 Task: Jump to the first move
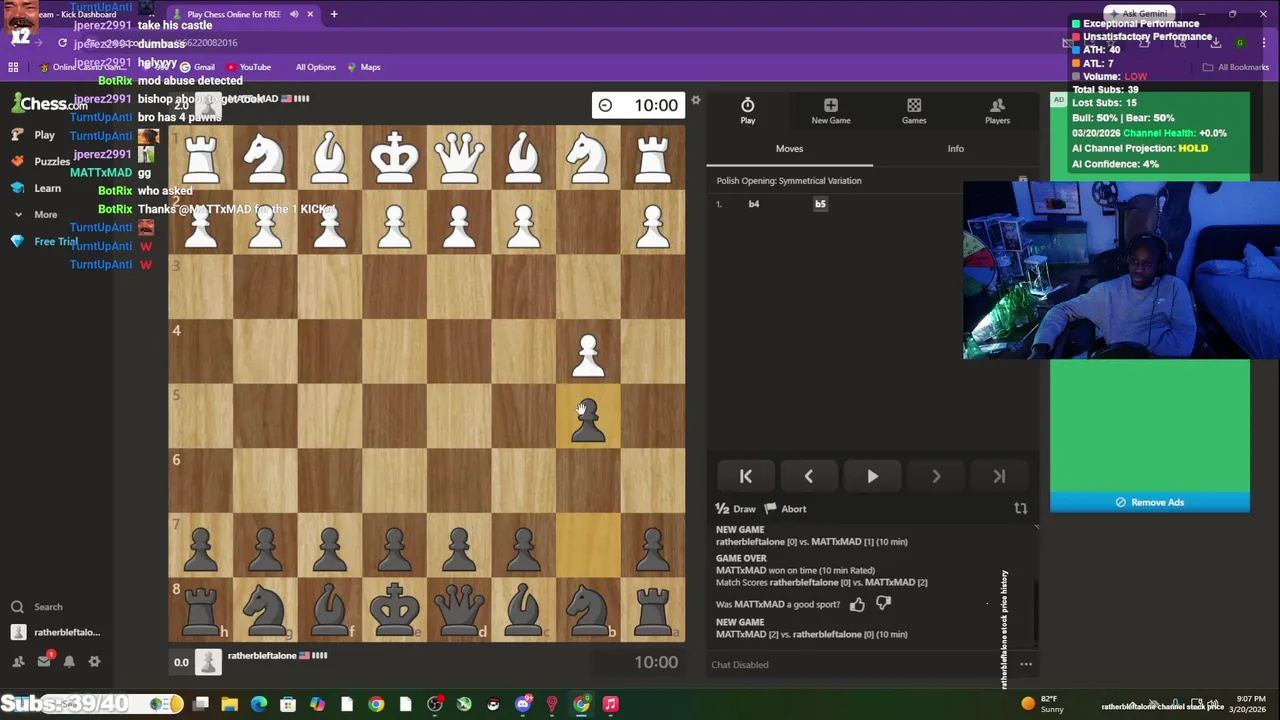click(x=745, y=477)
